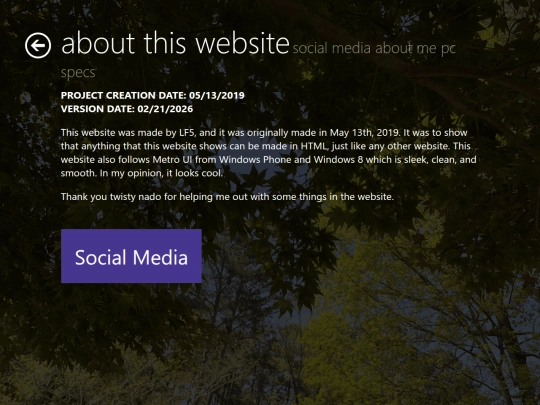Click the paragraph starting 'This website was made by LF5'
The image size is (540, 405).
[x=269, y=153]
